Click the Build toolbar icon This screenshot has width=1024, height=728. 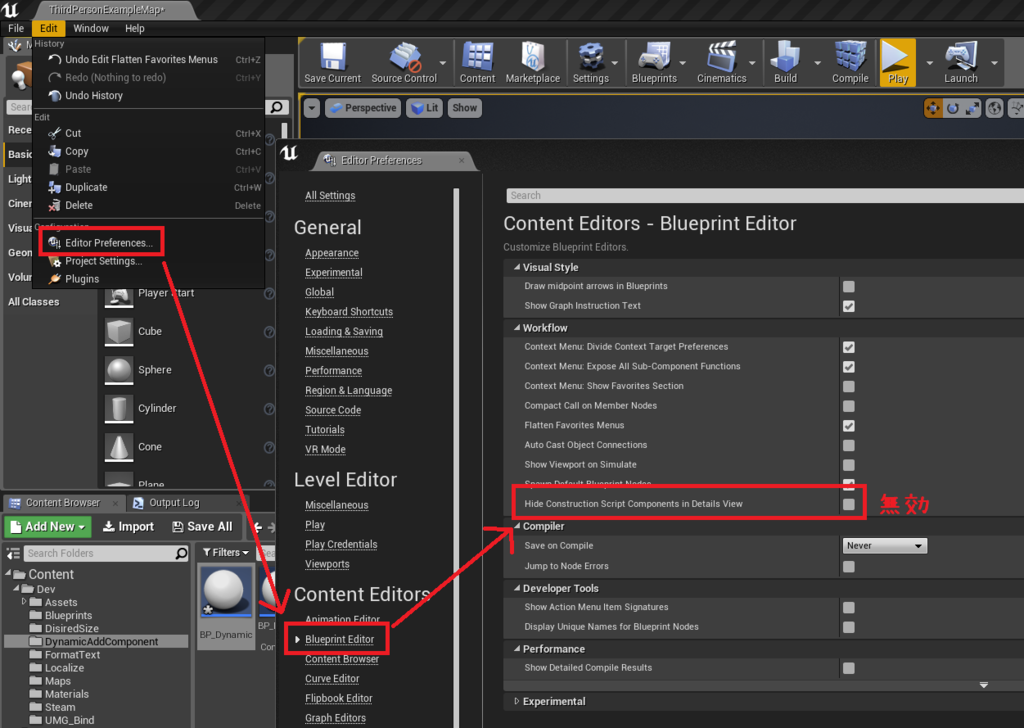click(x=785, y=57)
